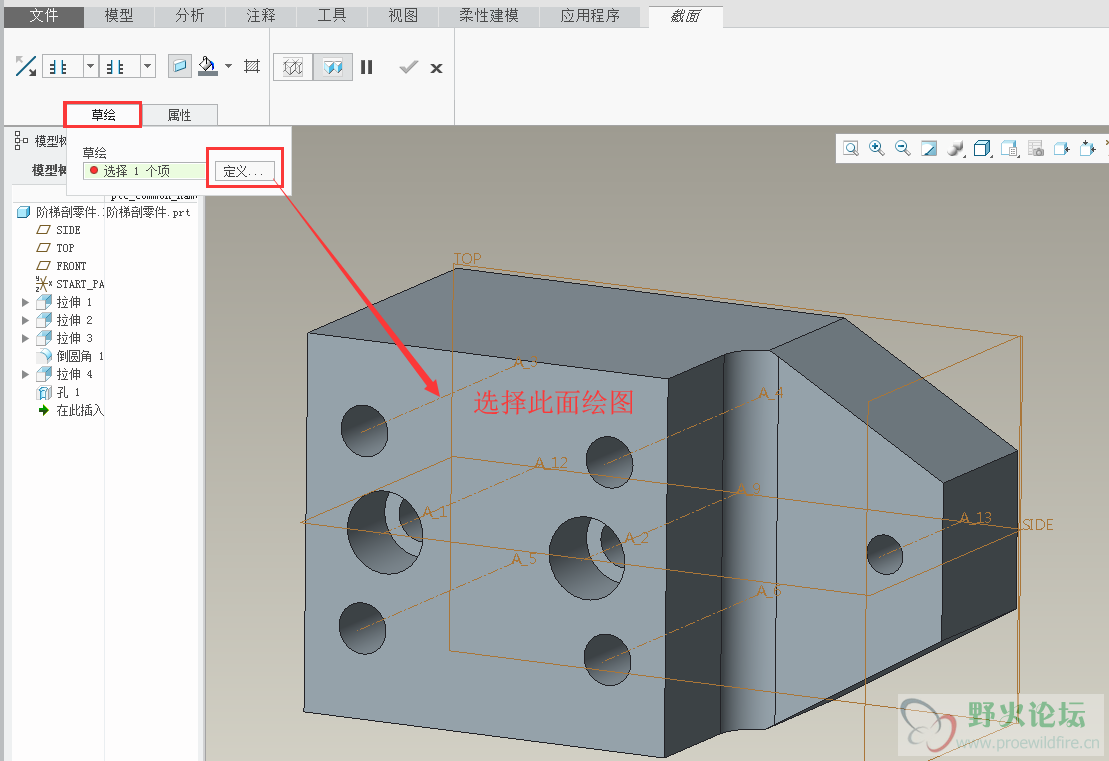The height and width of the screenshot is (761, 1109).
Task: Open the 属性 panel tab
Action: [180, 115]
